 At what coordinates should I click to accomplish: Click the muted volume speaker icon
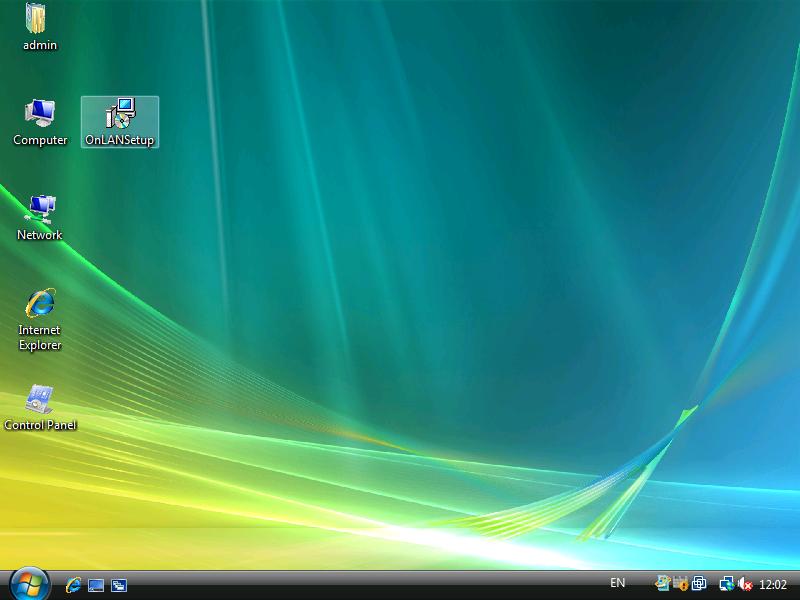tap(744, 584)
